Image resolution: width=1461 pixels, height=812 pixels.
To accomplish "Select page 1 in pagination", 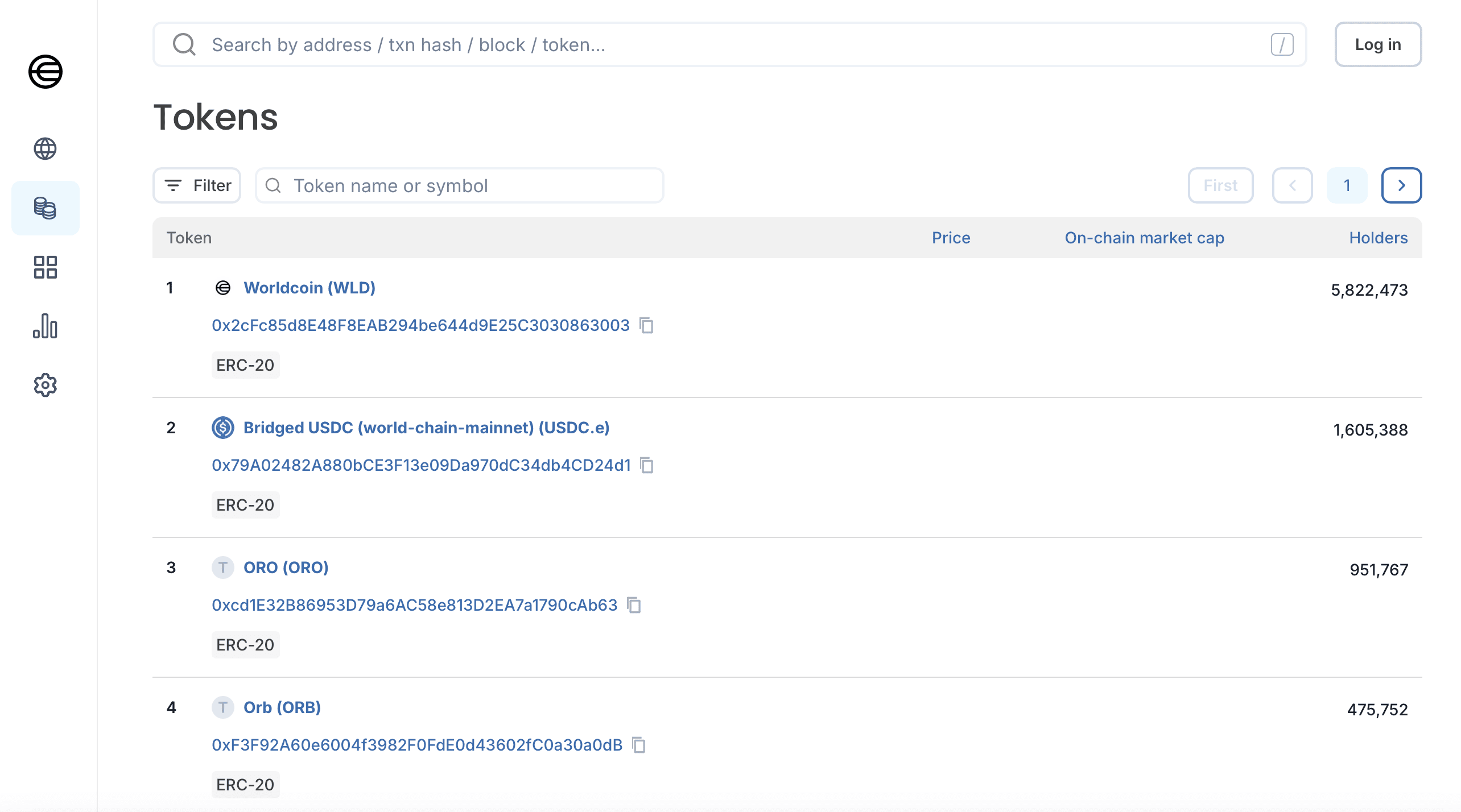I will [x=1347, y=185].
